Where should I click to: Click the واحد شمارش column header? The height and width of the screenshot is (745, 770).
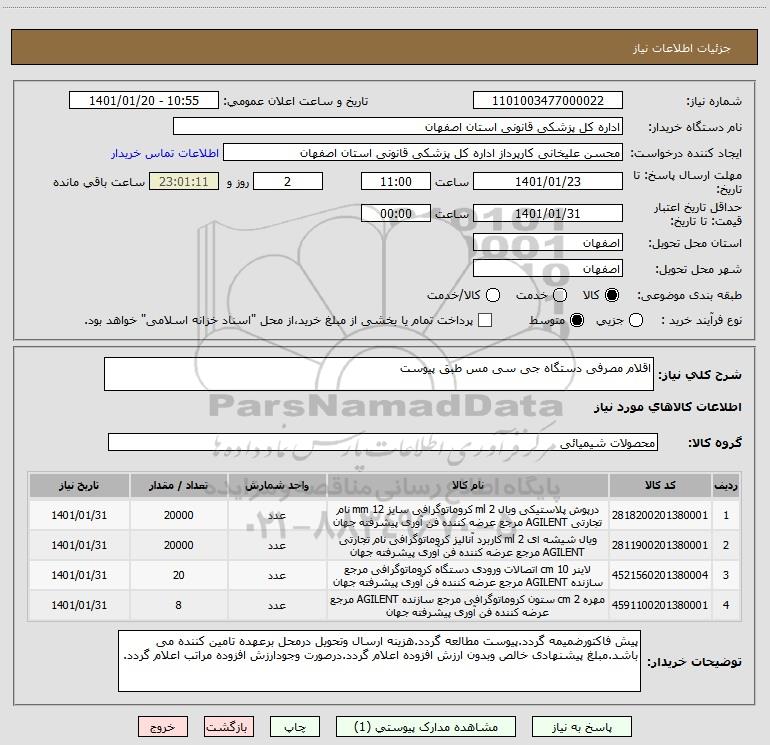click(277, 485)
